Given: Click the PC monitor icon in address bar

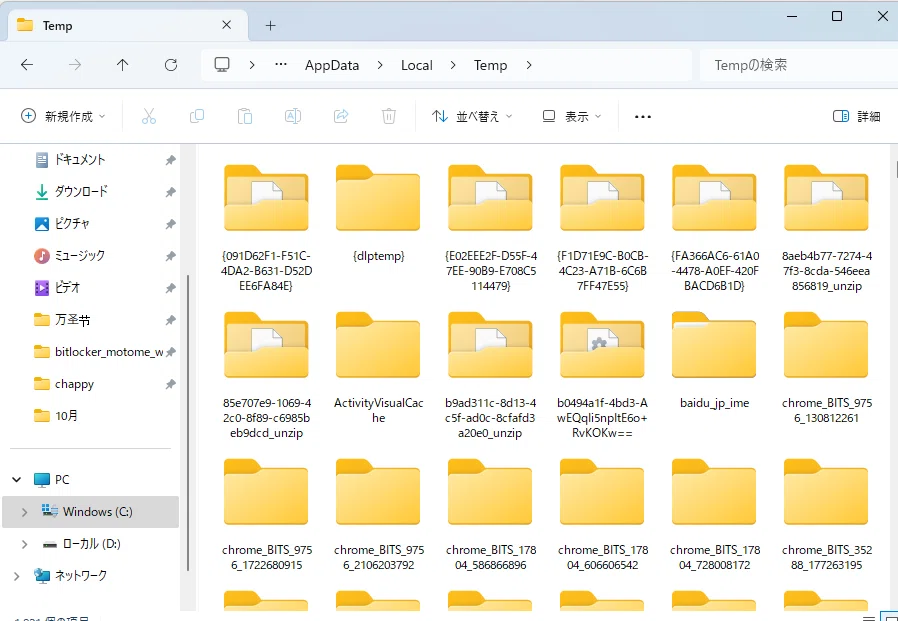Looking at the screenshot, I should click(x=222, y=65).
